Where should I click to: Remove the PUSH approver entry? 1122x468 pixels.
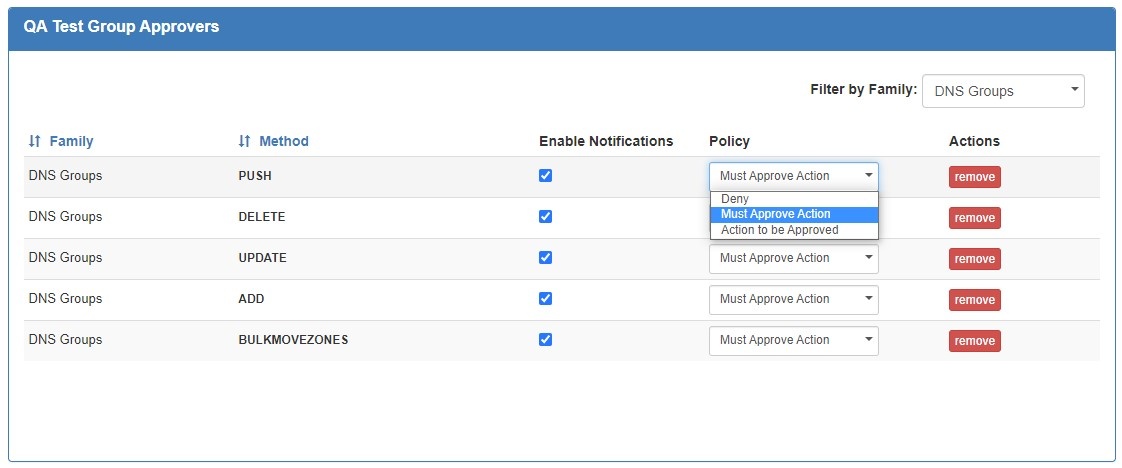974,177
